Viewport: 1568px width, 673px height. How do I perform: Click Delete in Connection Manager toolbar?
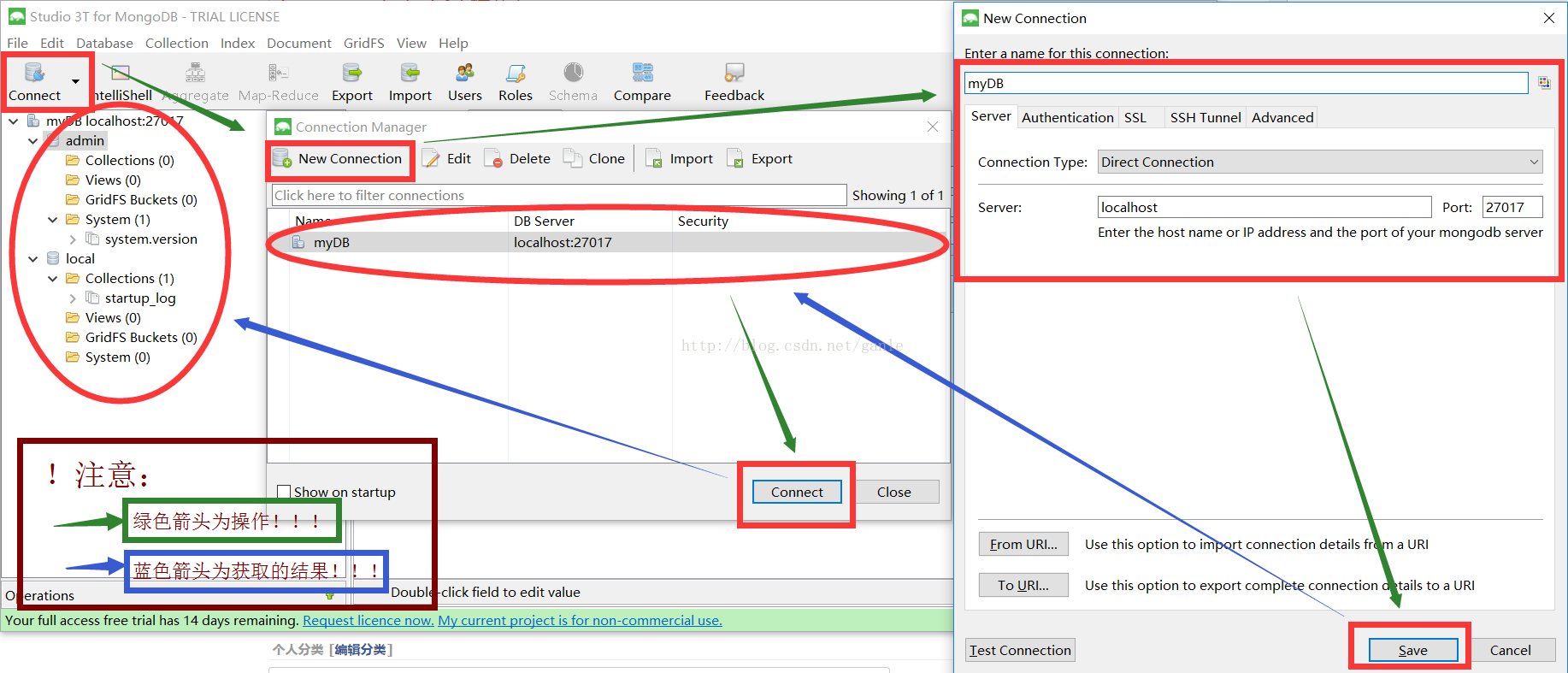click(518, 159)
